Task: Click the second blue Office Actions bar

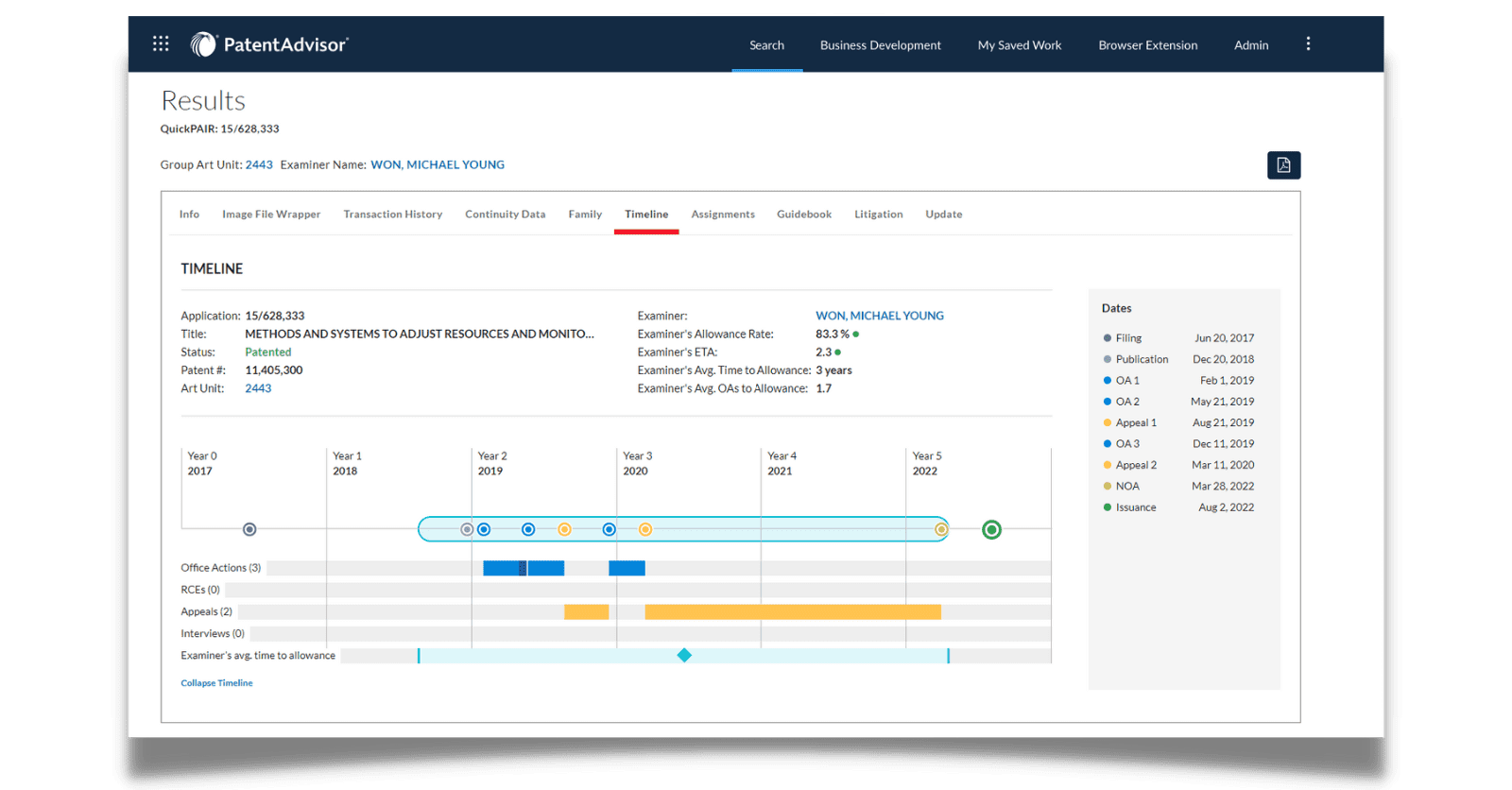Action: (627, 568)
